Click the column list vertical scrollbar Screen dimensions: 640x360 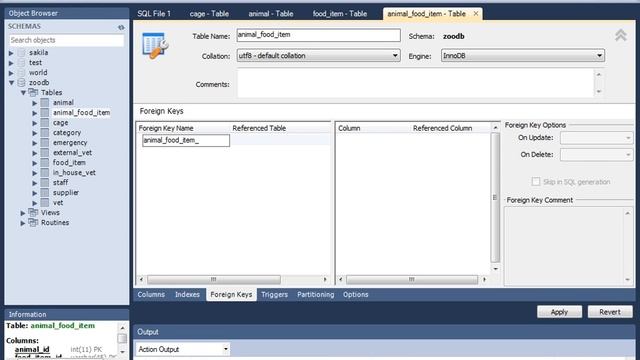pyautogui.click(x=495, y=198)
